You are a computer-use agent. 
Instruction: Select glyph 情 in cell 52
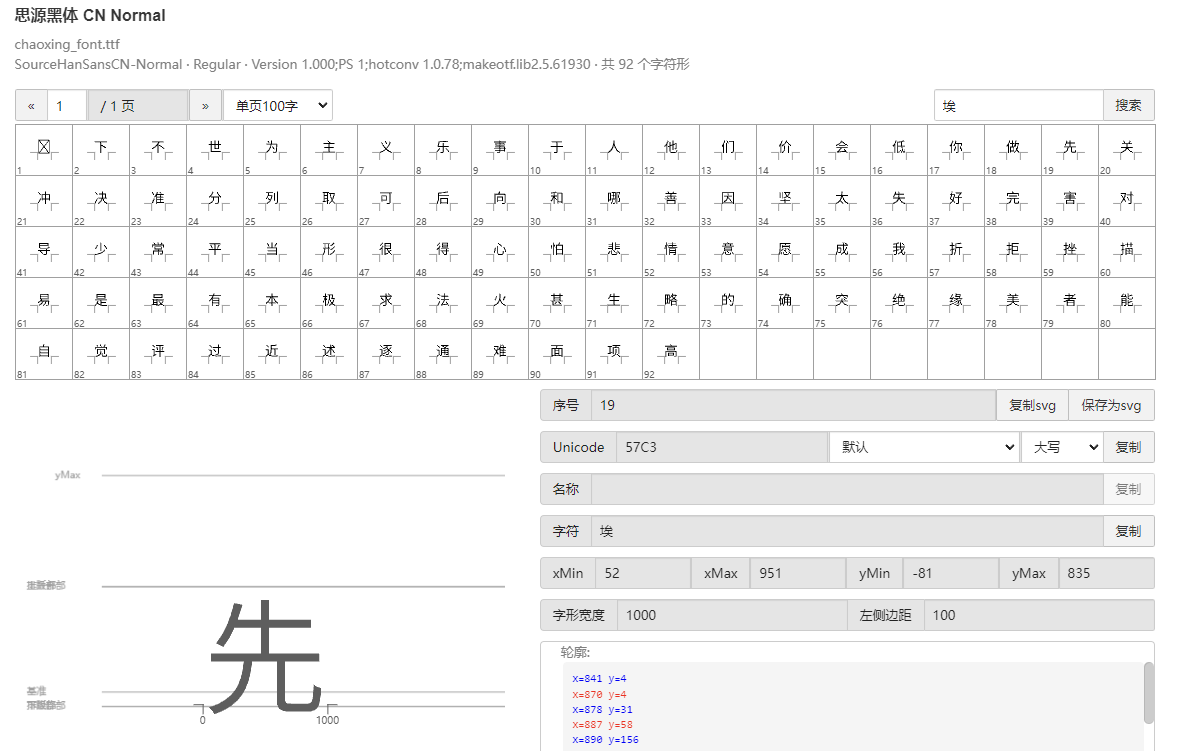[671, 253]
